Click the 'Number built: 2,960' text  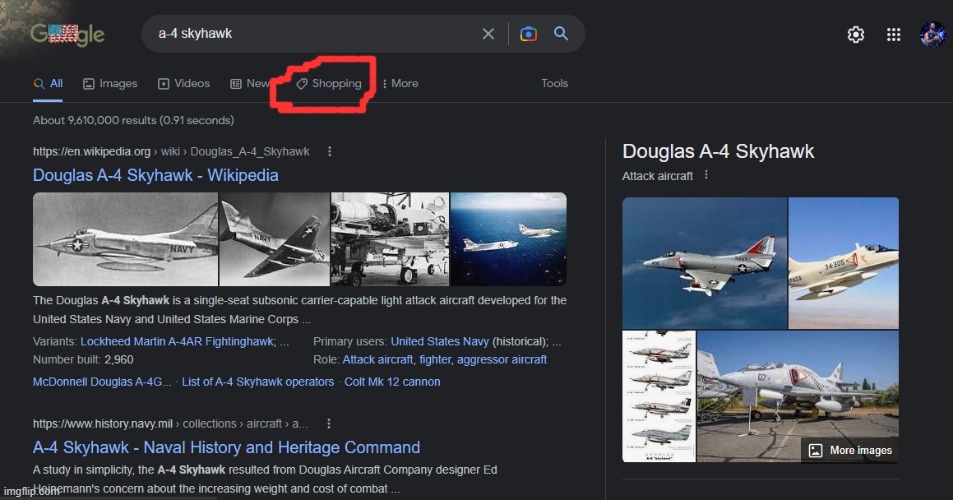[83, 360]
